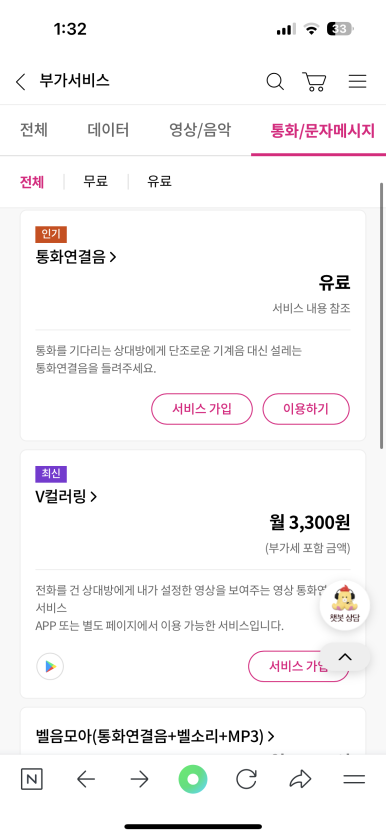Tap the share arrow in browser bar

click(x=300, y=780)
